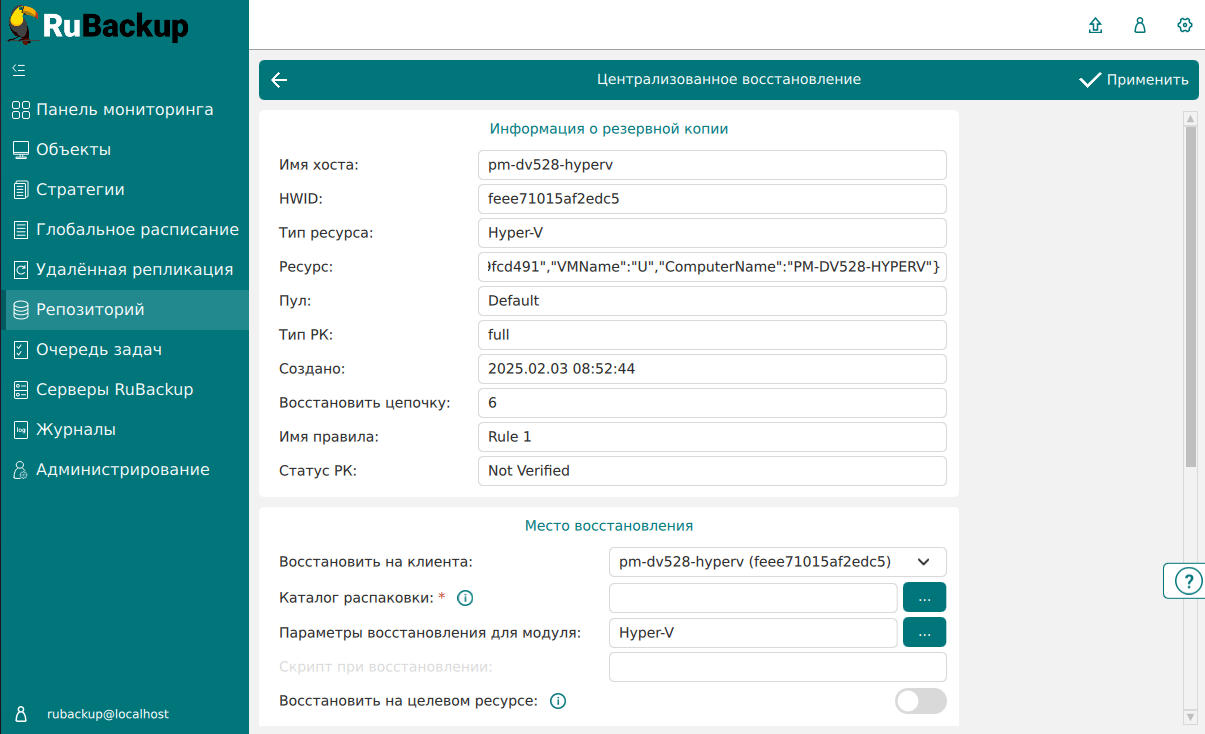The image size is (1205, 734).
Task: Select Администрирование in sidebar
Action: pos(122,470)
